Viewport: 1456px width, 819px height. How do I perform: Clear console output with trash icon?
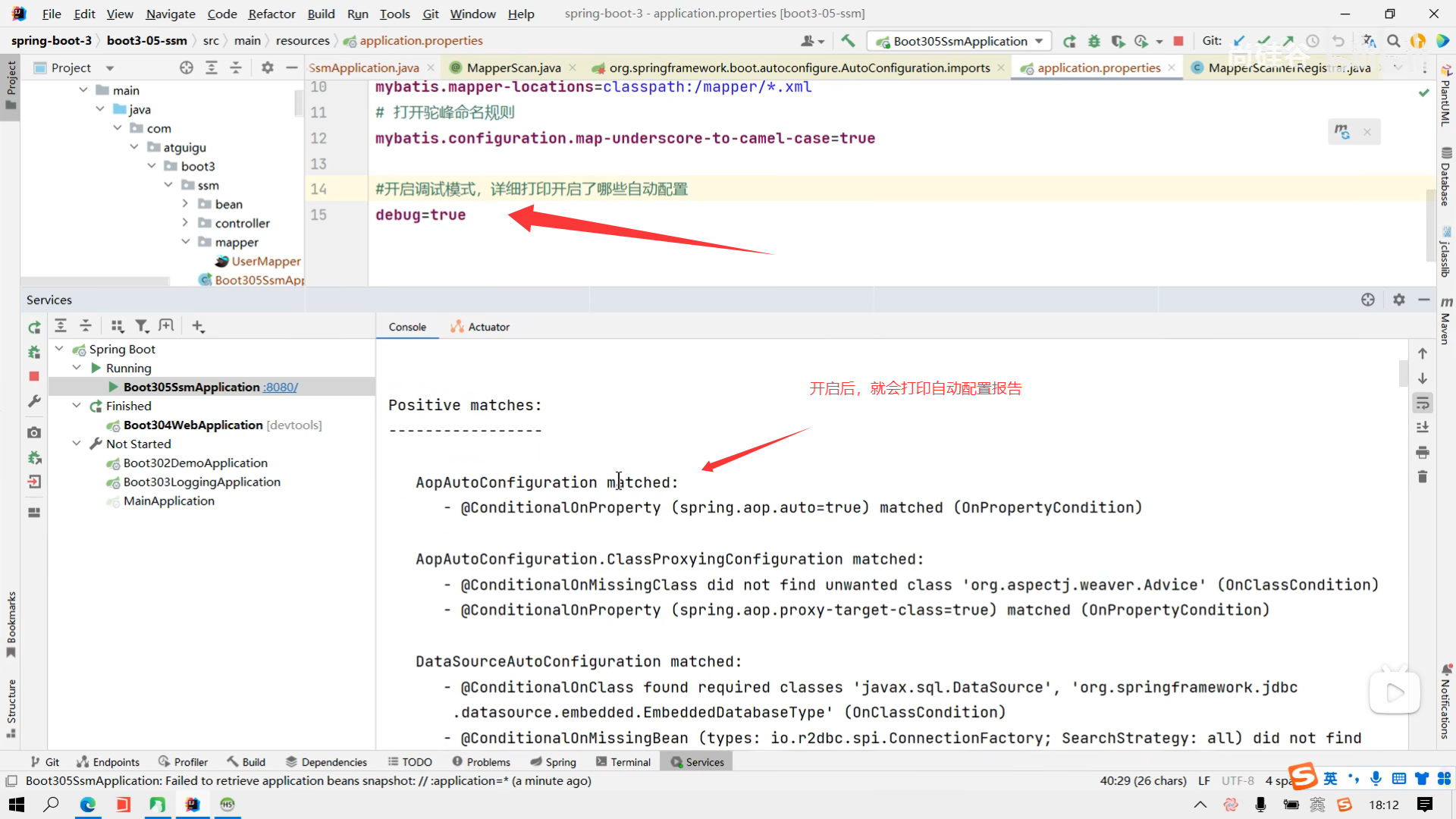click(x=1423, y=477)
